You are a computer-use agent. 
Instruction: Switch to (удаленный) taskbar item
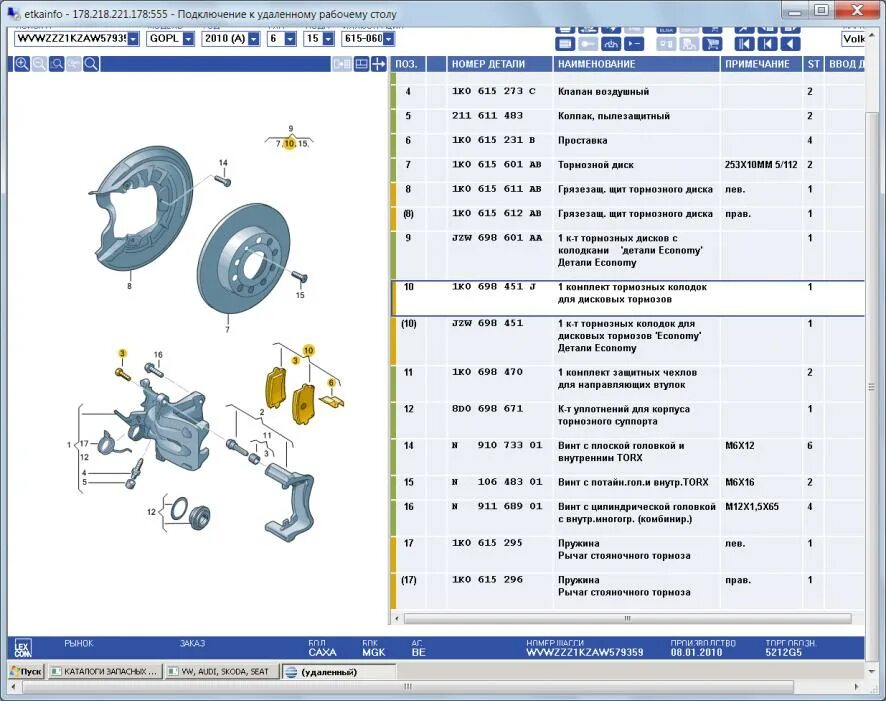[x=338, y=672]
